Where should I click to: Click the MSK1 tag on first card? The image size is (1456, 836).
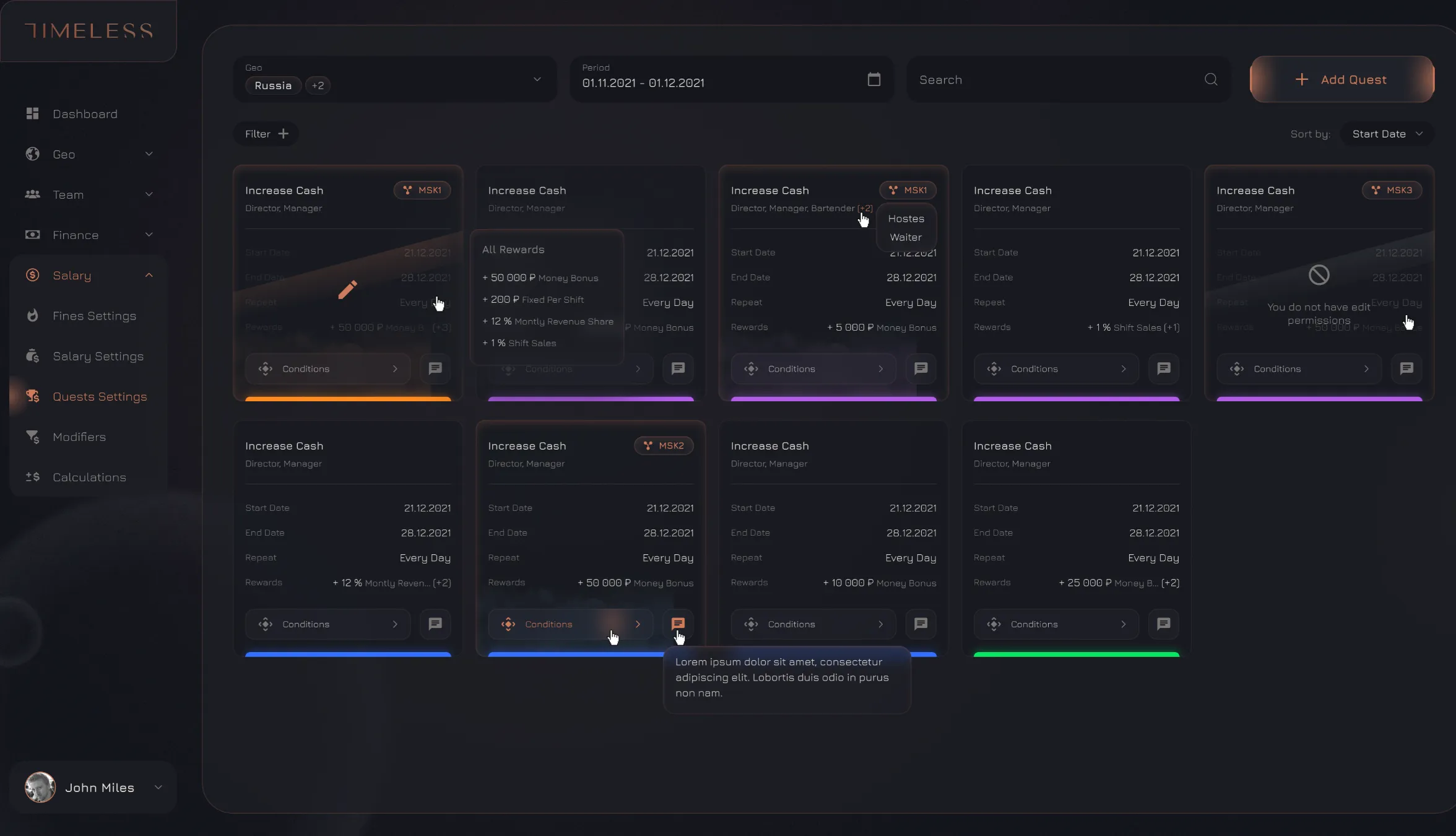(x=422, y=190)
